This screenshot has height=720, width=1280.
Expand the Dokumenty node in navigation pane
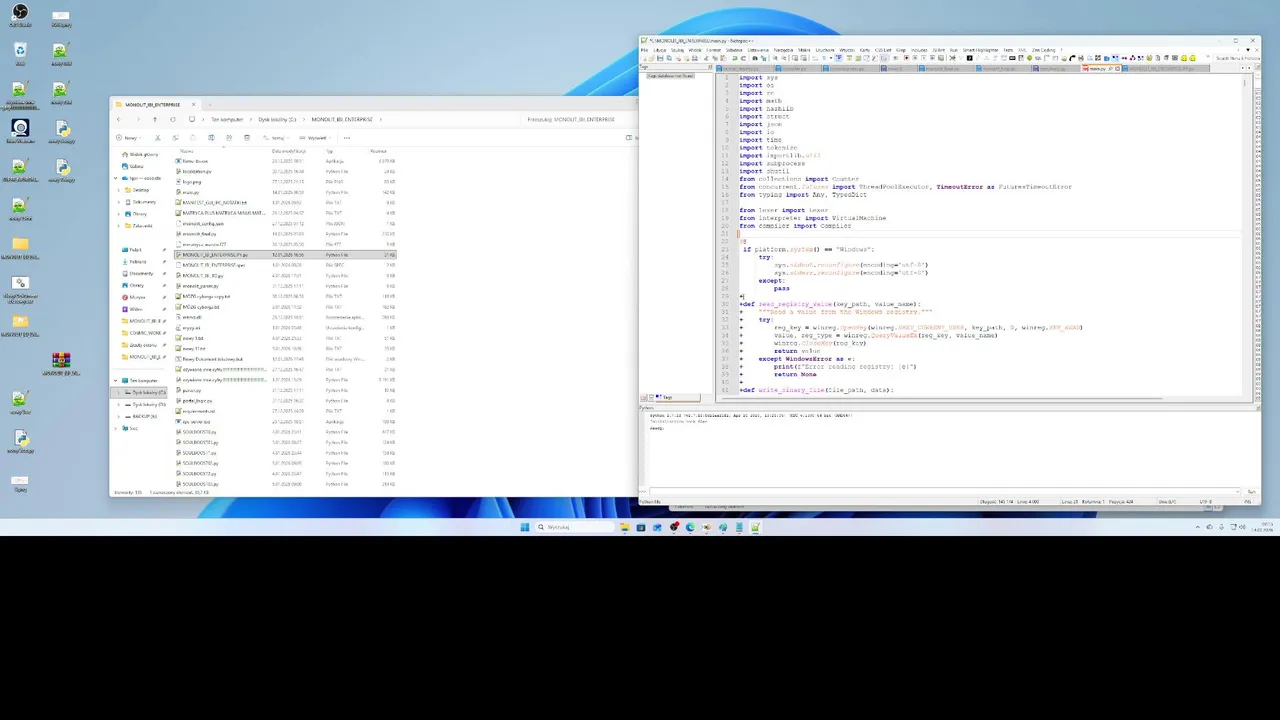tap(119, 202)
